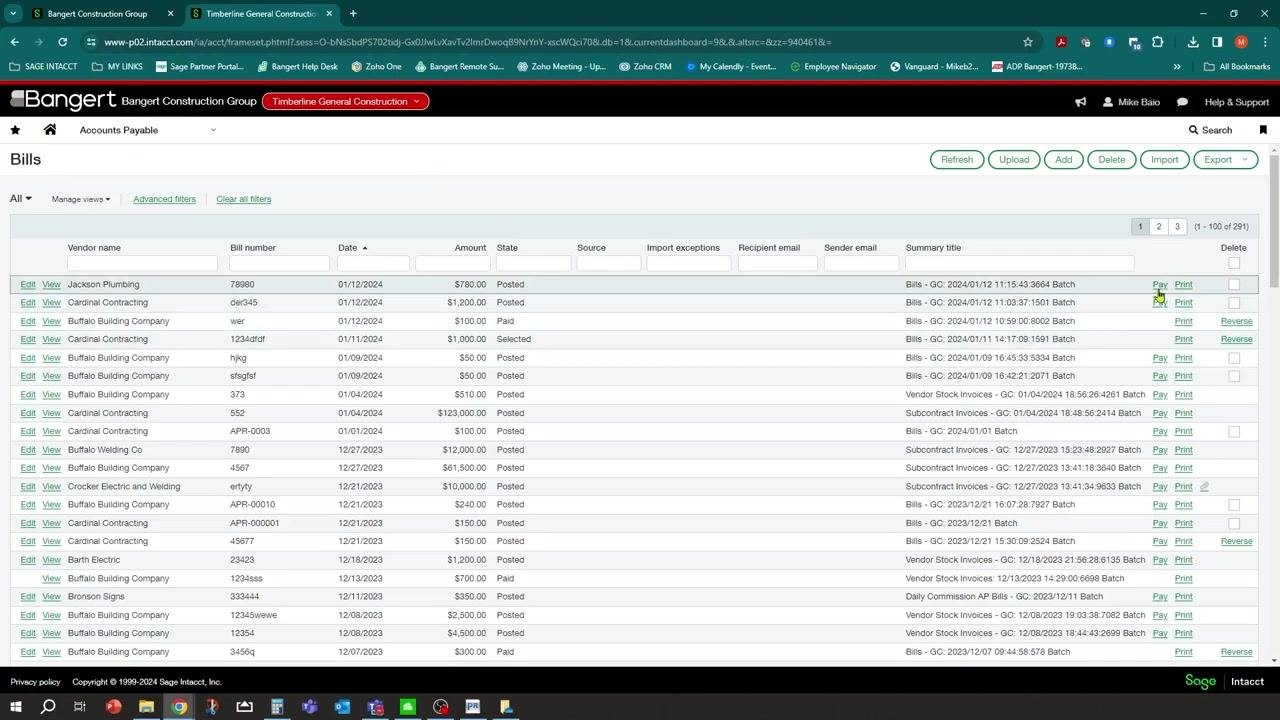Screen dimensions: 1280x720
Task: Click Pay for Cardinal Contracting bill der345
Action: [x=1159, y=303]
